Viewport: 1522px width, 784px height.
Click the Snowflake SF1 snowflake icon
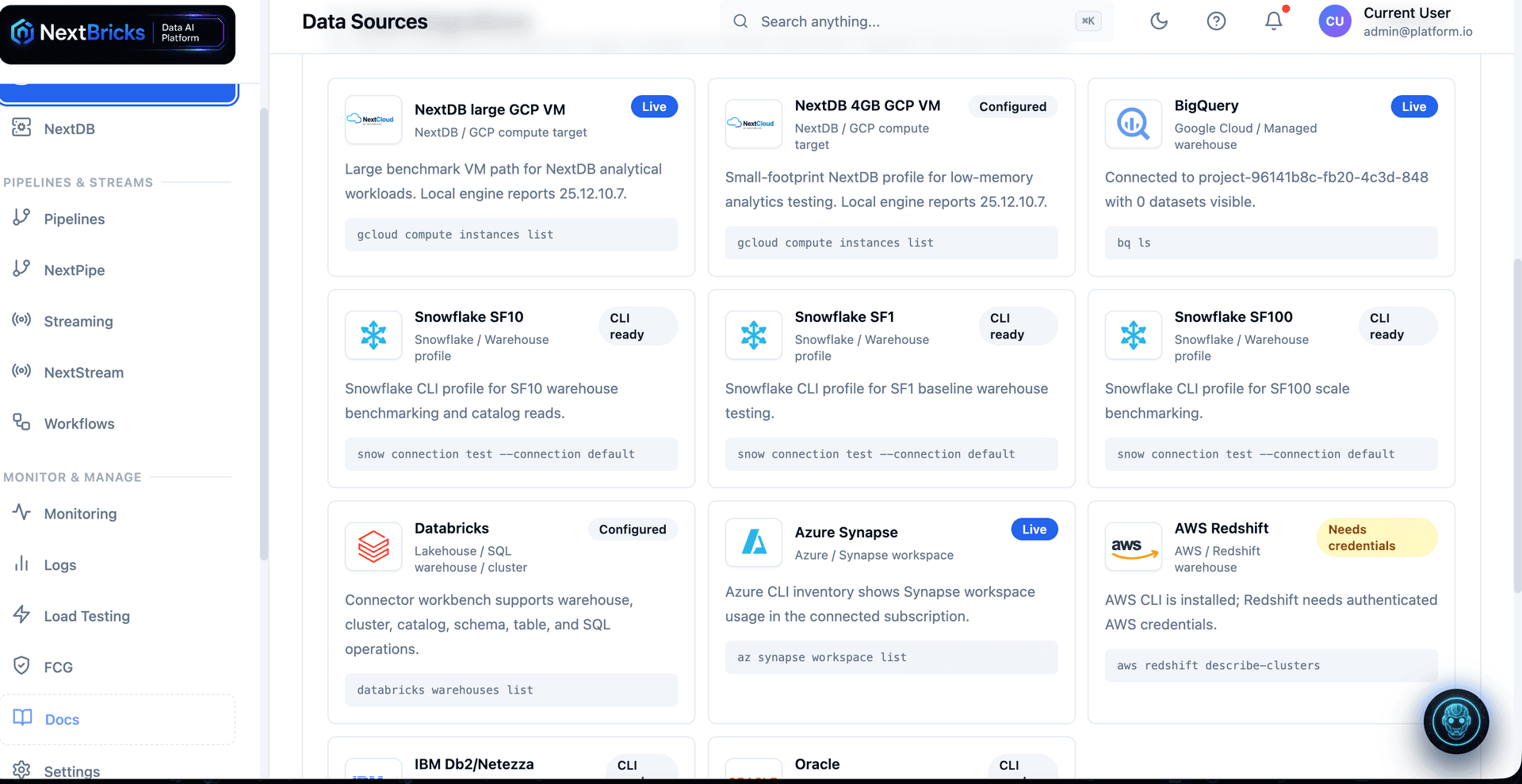coord(754,335)
